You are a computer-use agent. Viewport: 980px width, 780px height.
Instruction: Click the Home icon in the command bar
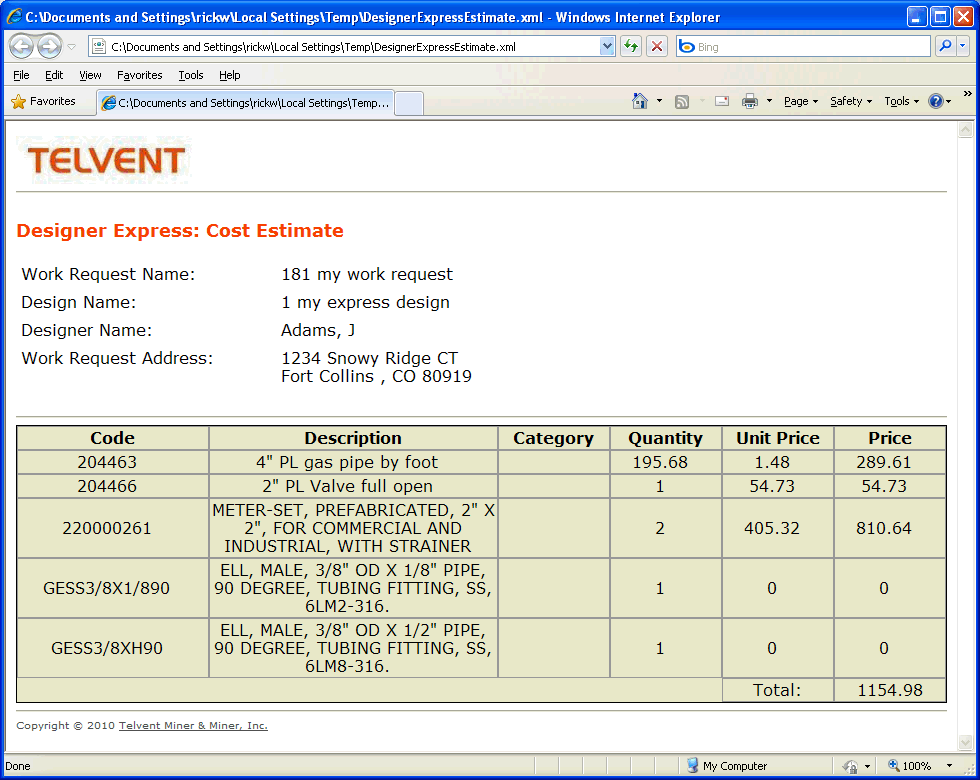tap(639, 101)
